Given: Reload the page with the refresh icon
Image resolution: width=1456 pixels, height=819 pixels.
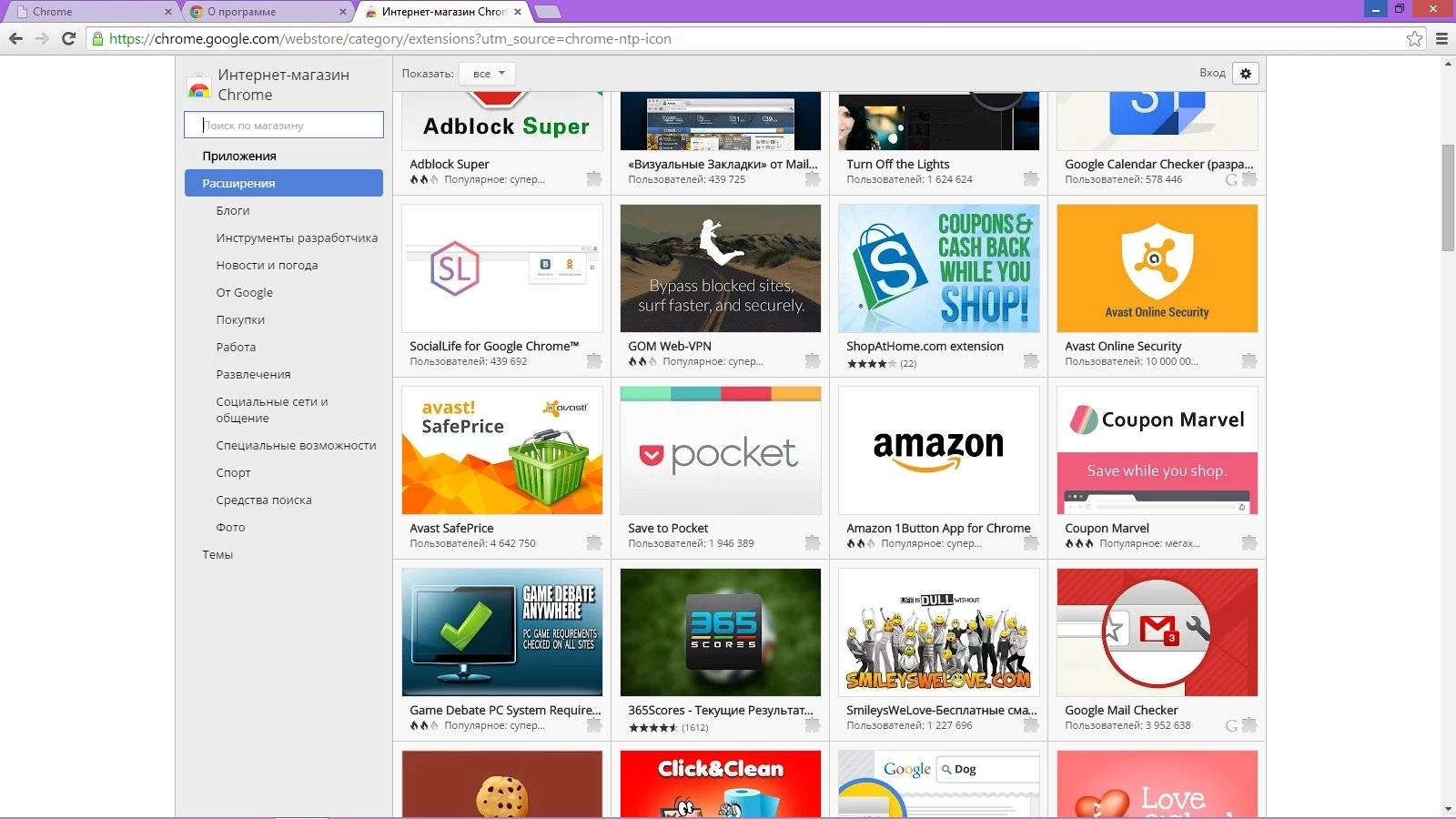Looking at the screenshot, I should [68, 38].
